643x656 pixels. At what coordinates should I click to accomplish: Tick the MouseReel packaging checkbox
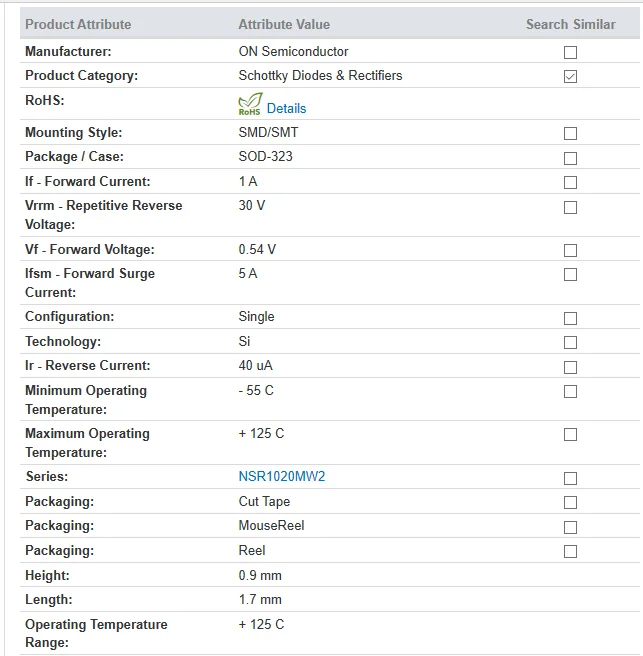click(x=570, y=528)
